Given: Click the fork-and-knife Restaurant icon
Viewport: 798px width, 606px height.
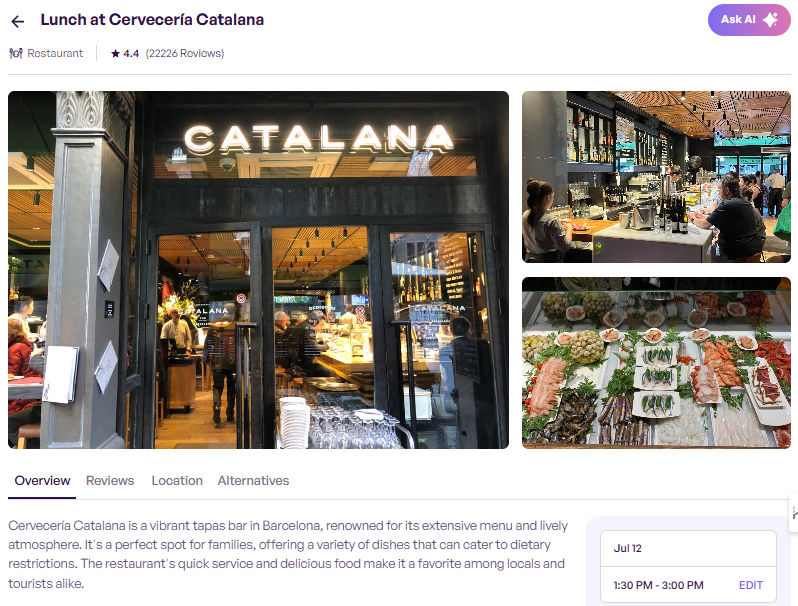Looking at the screenshot, I should (x=16, y=53).
